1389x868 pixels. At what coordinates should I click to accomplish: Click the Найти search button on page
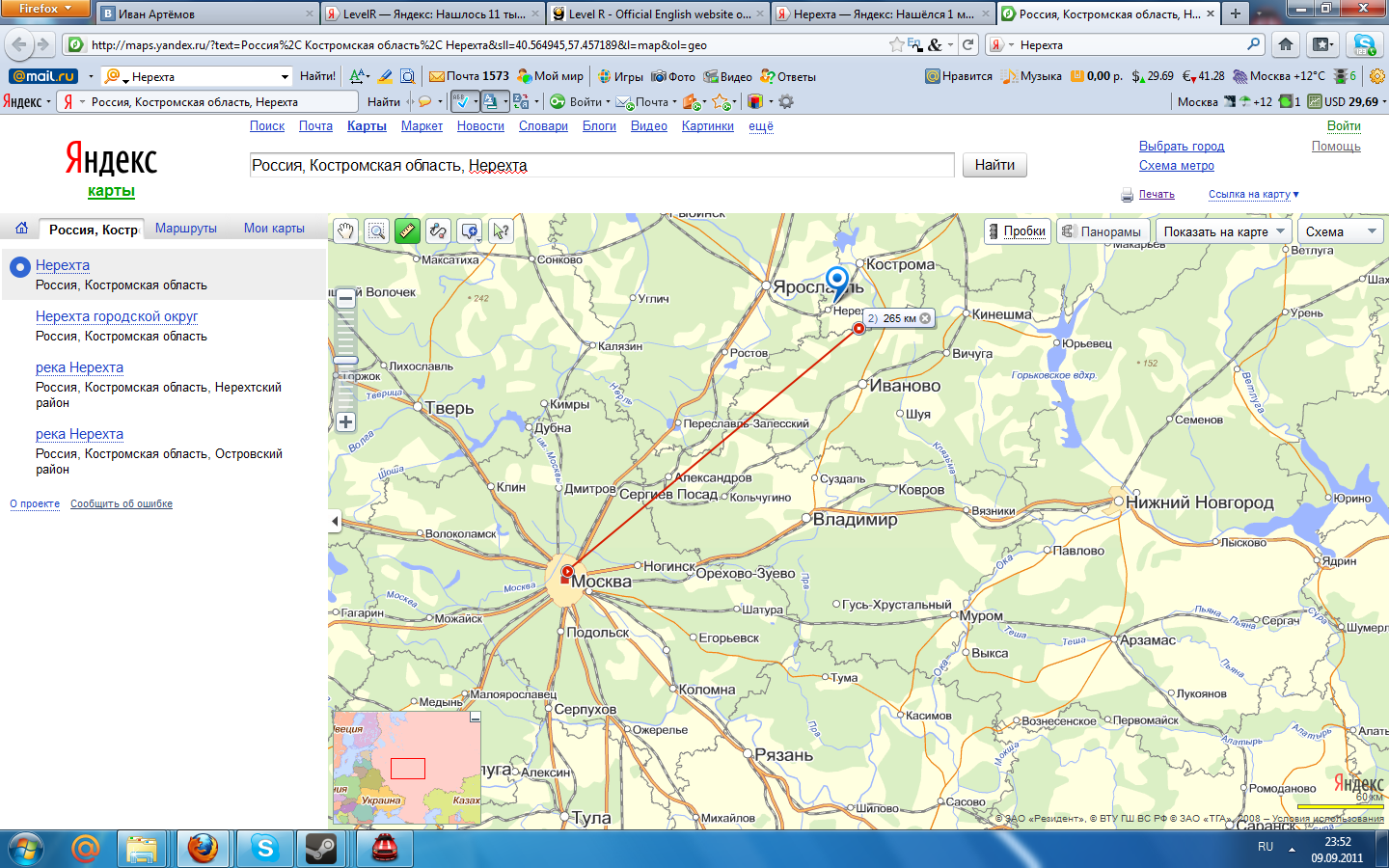(x=994, y=165)
